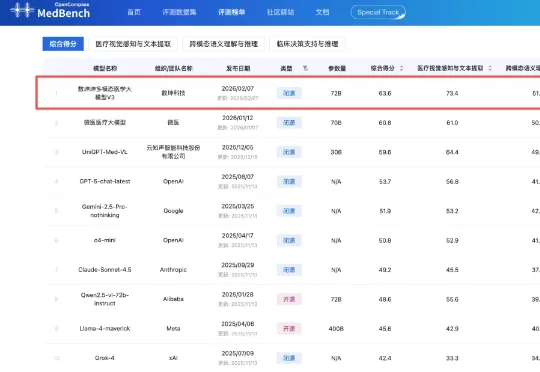Click the 60.8 score in the 70B row
540x372 pixels.
[x=385, y=123]
